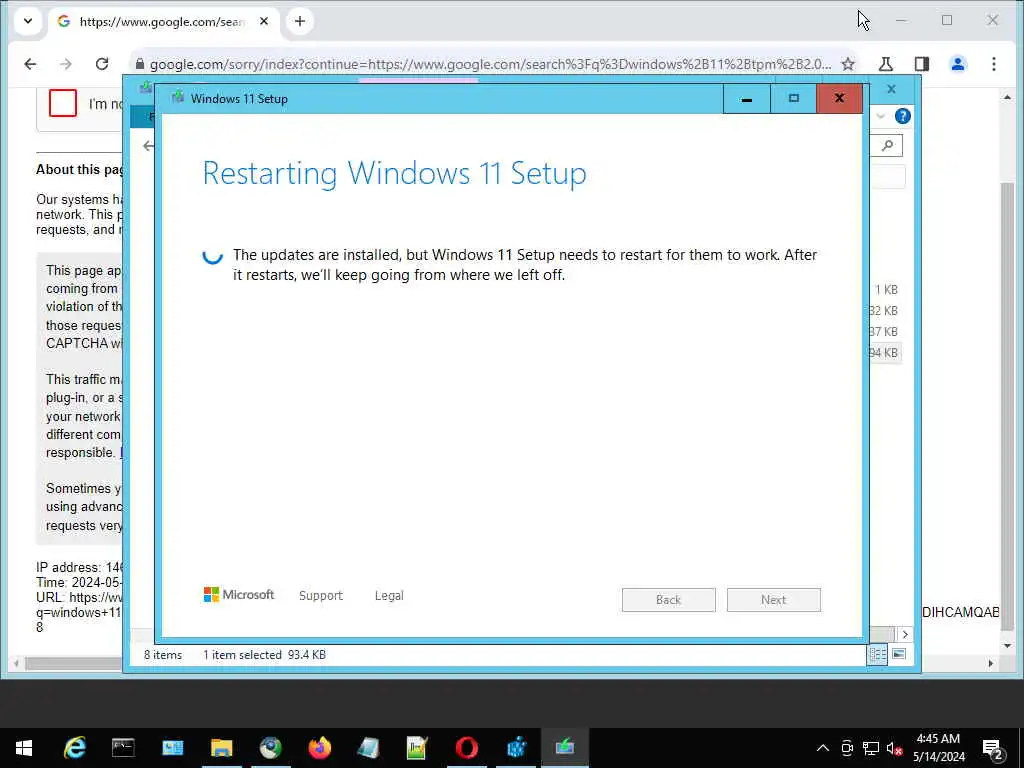Click the 1 KB file size entry

(x=886, y=289)
